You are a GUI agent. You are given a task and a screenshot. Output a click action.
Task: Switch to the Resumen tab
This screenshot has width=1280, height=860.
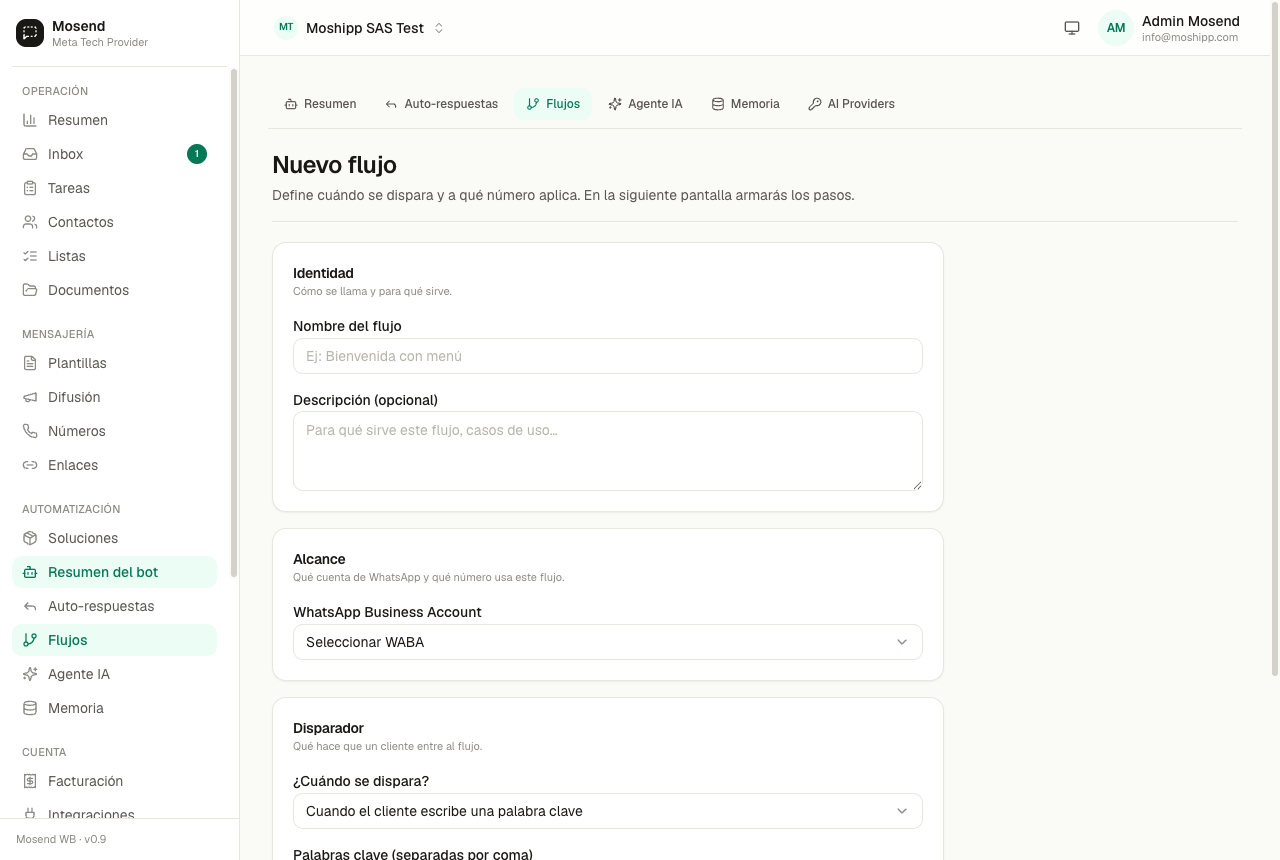click(321, 104)
